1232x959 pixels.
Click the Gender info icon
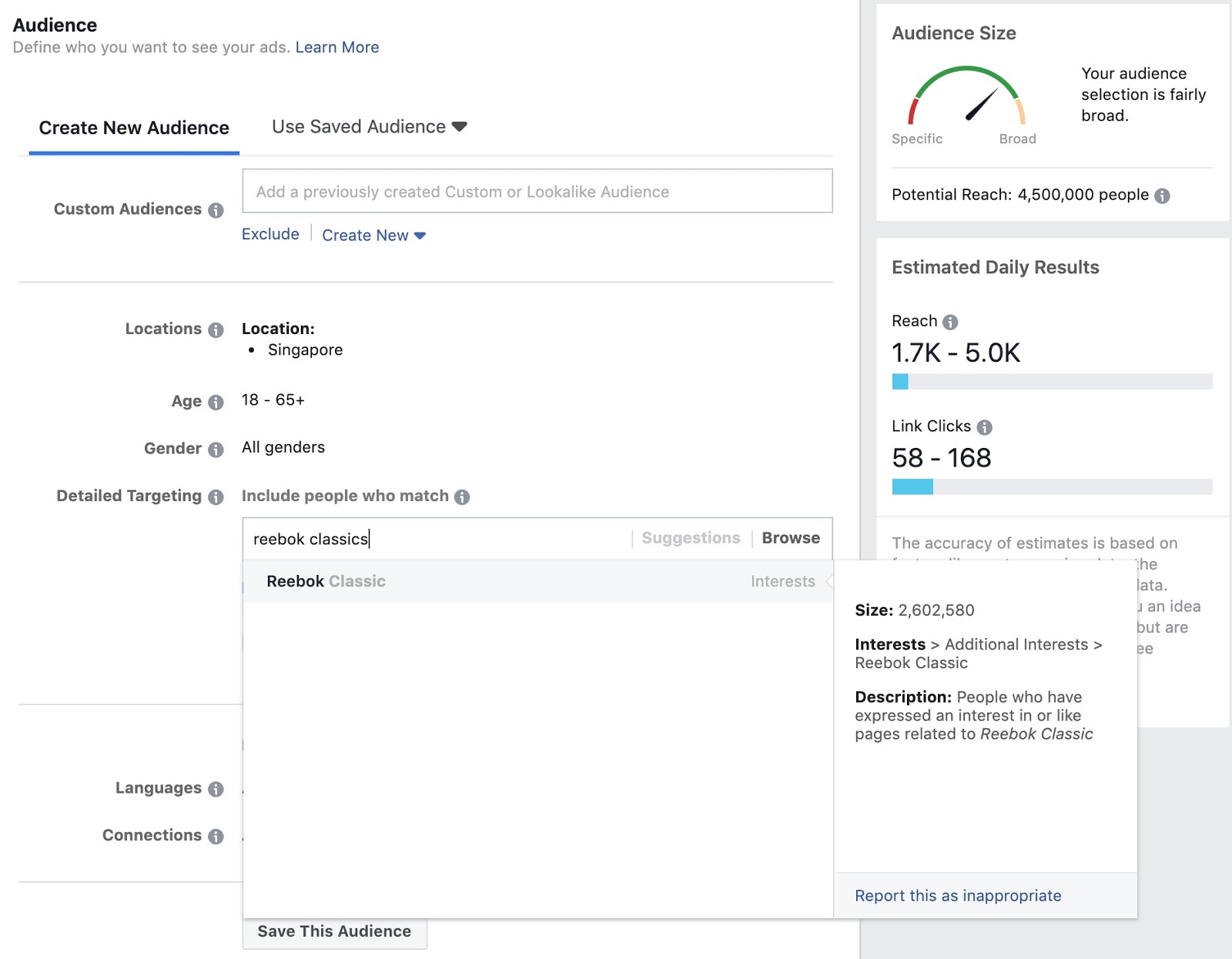pos(216,449)
